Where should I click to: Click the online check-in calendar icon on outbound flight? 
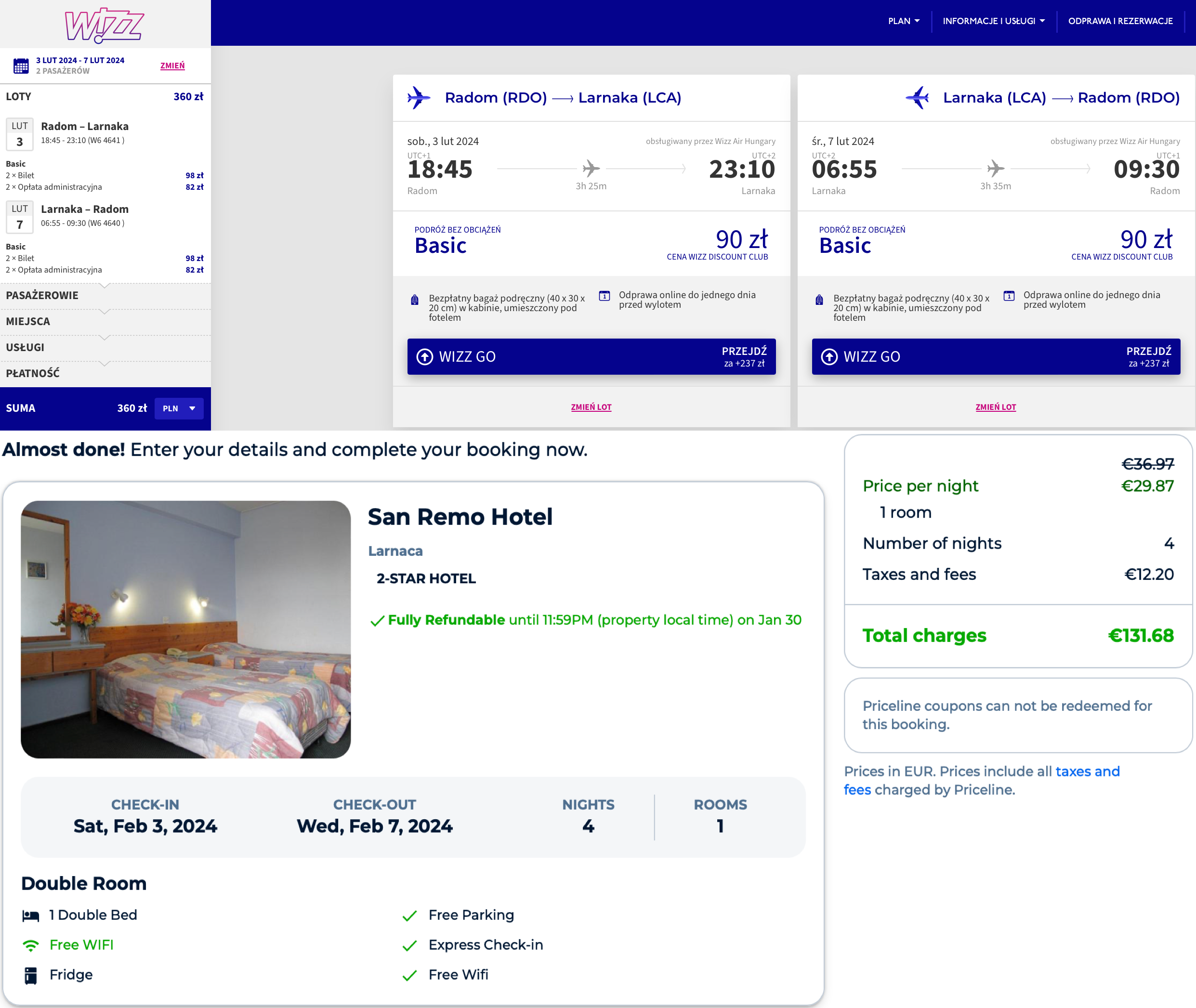click(x=604, y=296)
